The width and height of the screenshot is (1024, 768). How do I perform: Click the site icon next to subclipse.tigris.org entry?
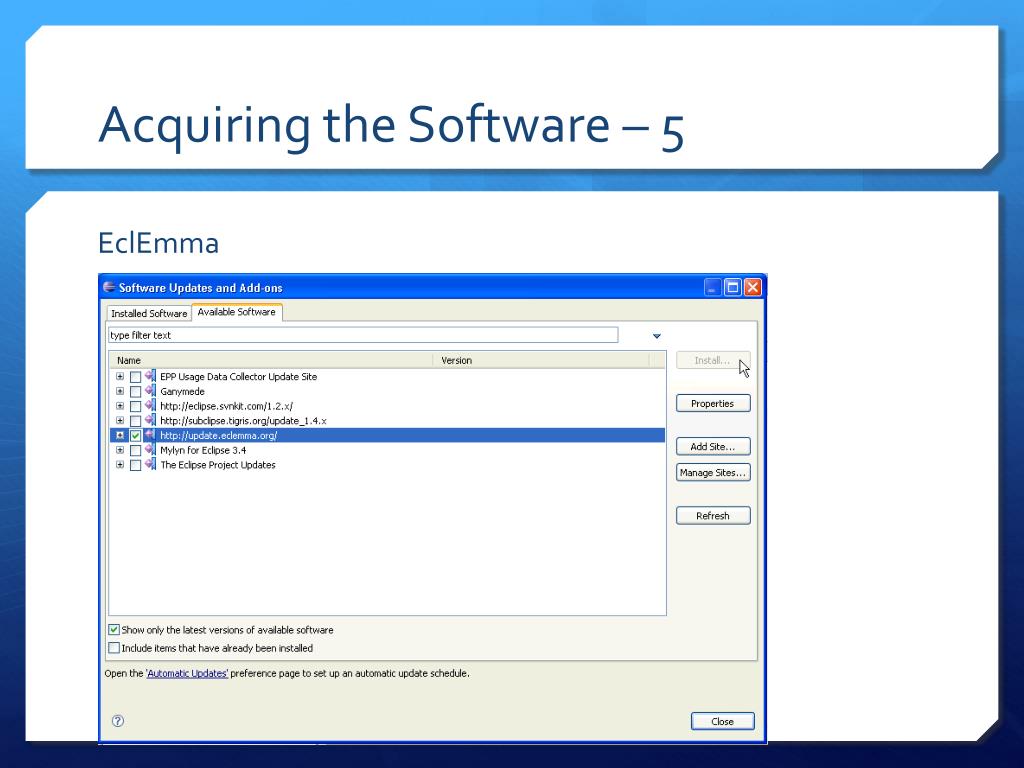tap(150, 421)
